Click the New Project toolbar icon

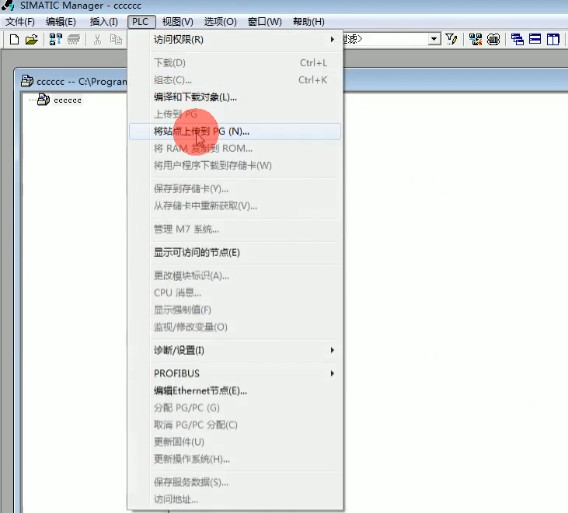tap(14, 39)
